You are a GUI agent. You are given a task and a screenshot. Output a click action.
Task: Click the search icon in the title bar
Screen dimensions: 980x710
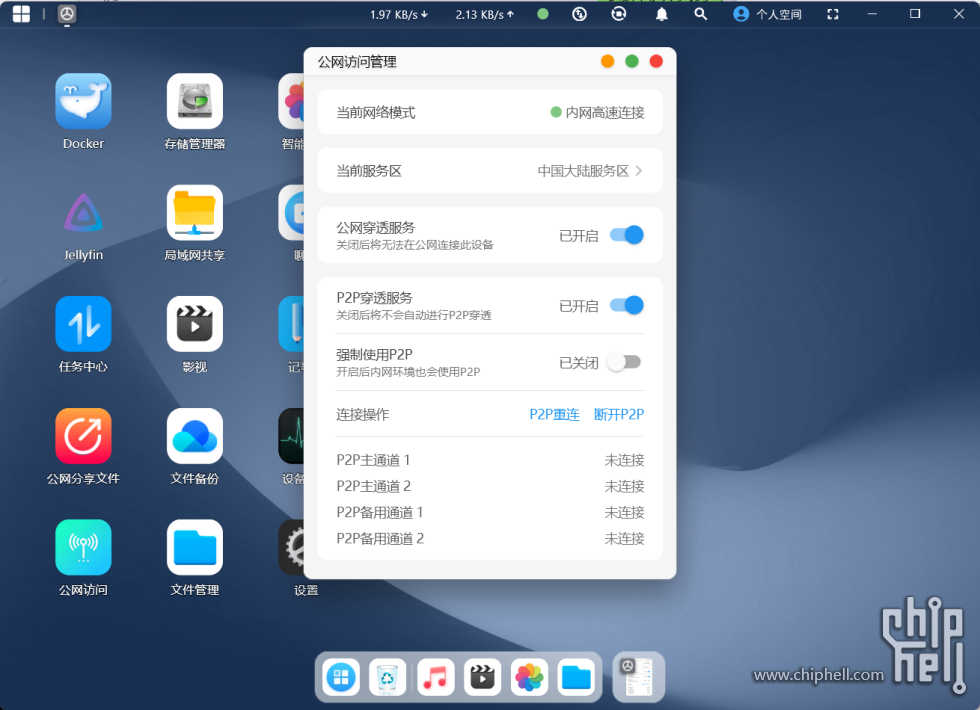coord(700,14)
